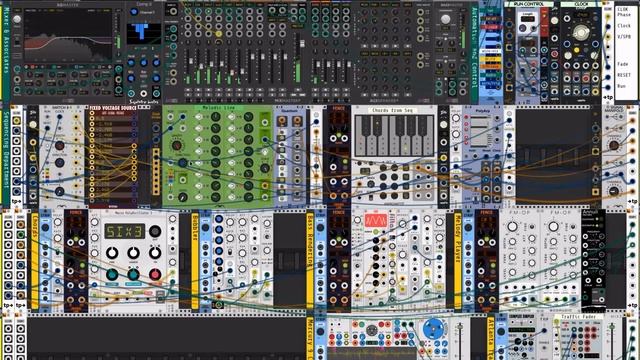Click the first FM-OP module's top knob
Screen dimensions: 640x360
click(512, 227)
